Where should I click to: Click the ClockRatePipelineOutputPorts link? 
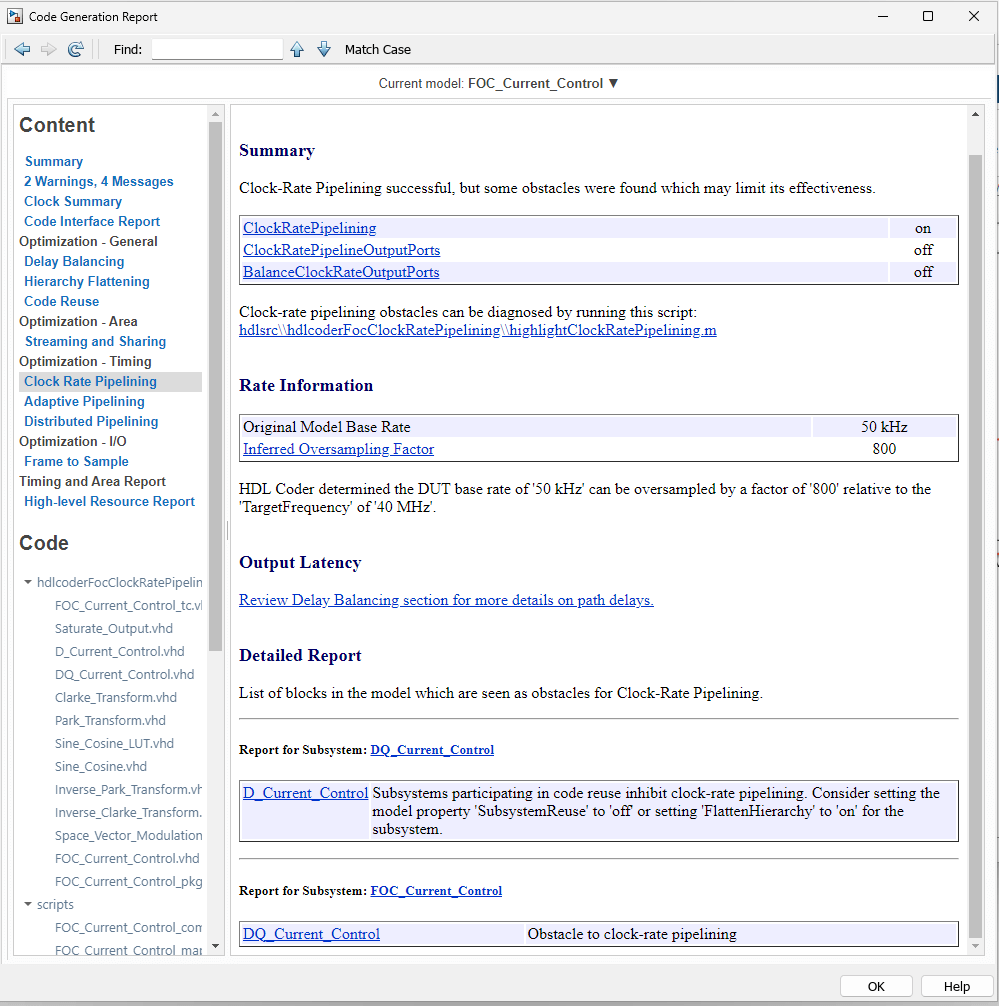click(341, 250)
